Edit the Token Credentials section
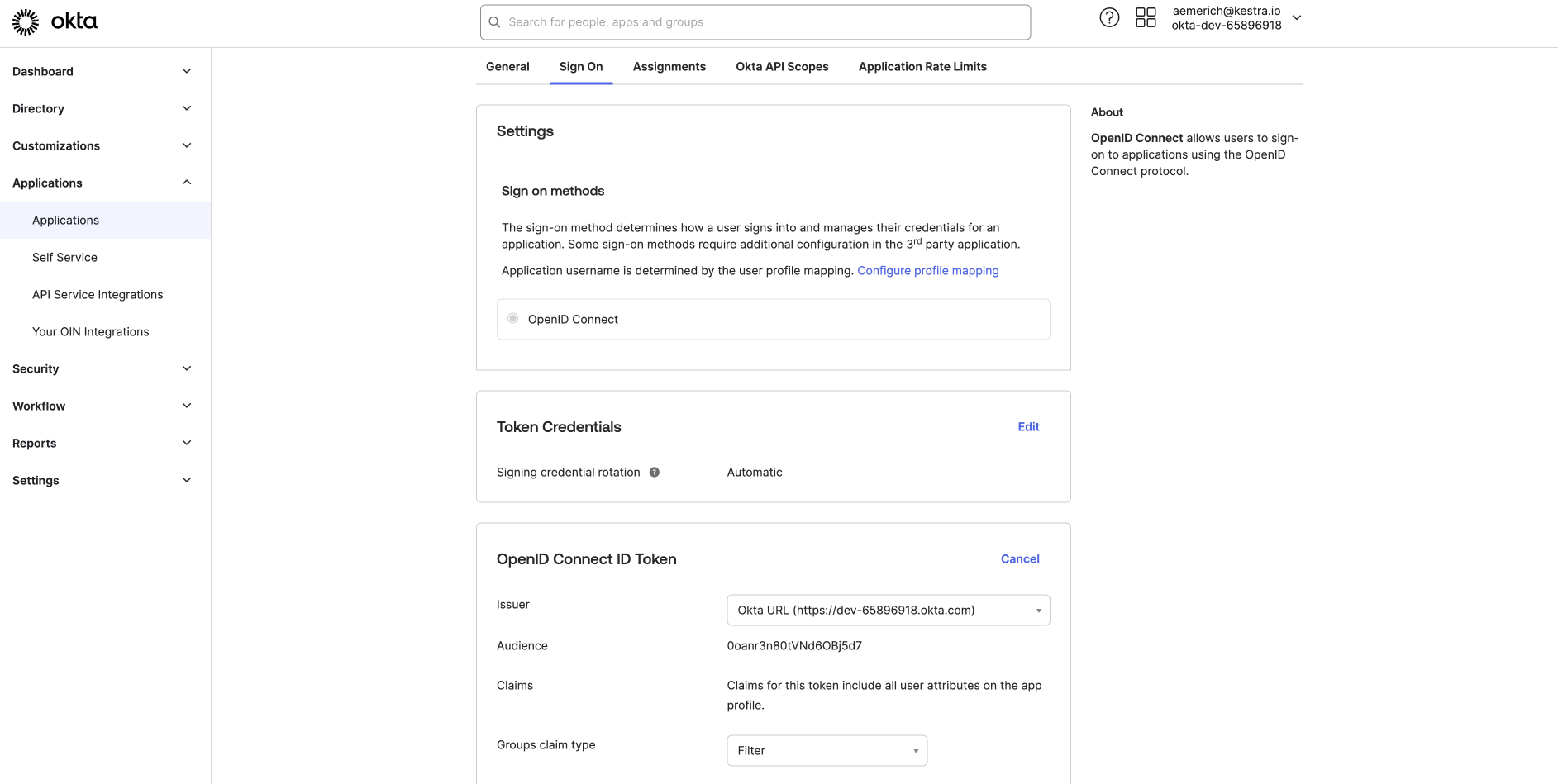 click(1028, 427)
